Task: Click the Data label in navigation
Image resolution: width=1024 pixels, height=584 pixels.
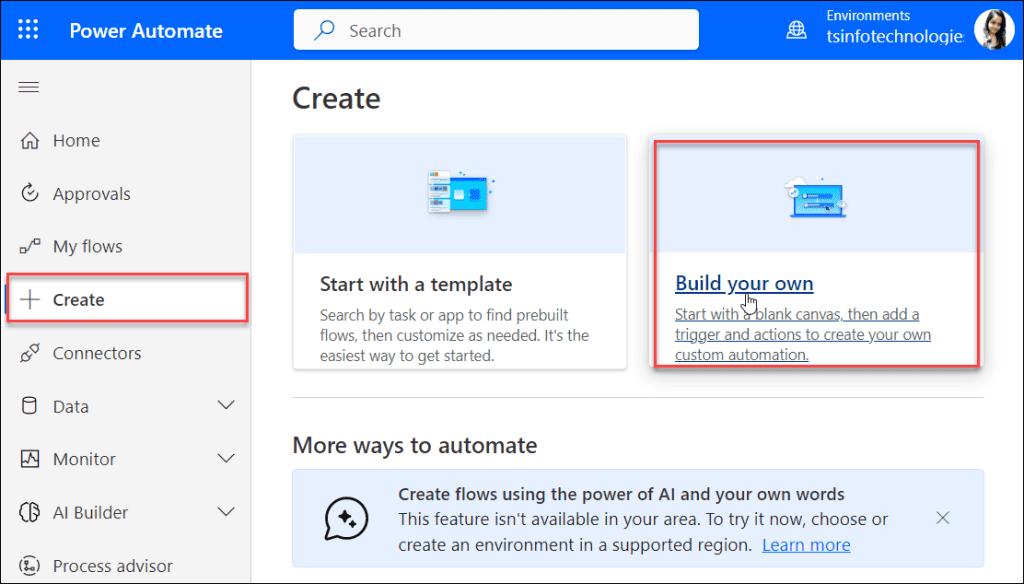Action: click(71, 406)
